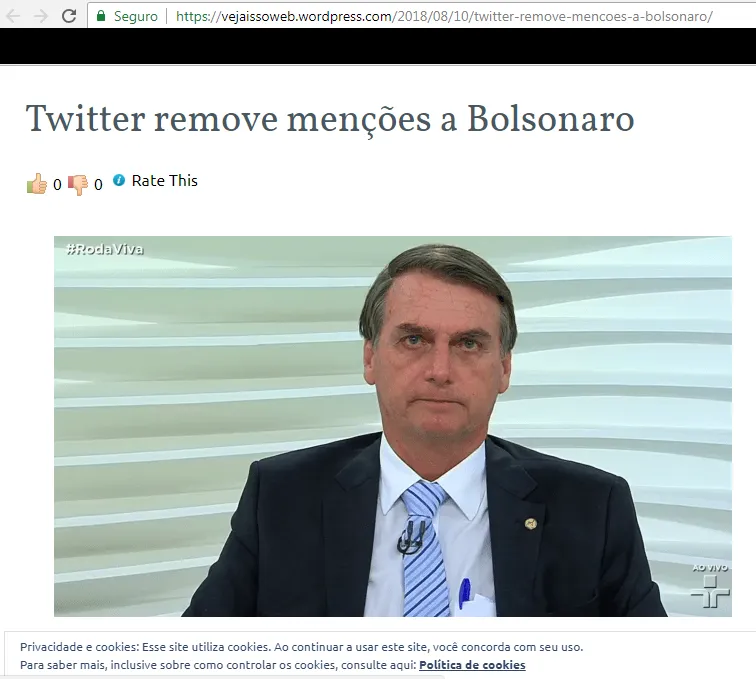The height and width of the screenshot is (679, 756).
Task: Click the browser forward arrow
Action: (x=41, y=16)
